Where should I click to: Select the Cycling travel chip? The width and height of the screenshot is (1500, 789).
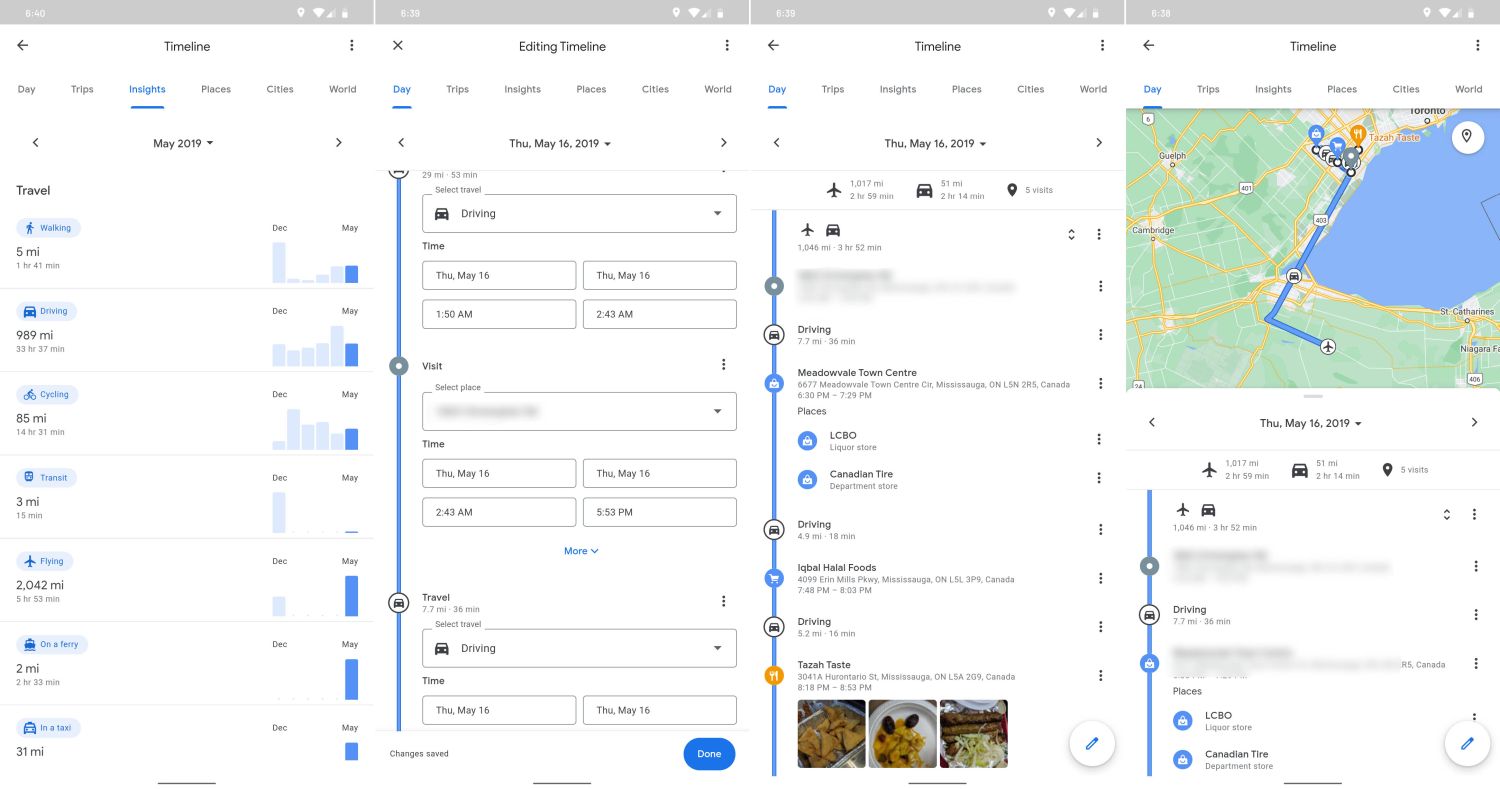47,394
